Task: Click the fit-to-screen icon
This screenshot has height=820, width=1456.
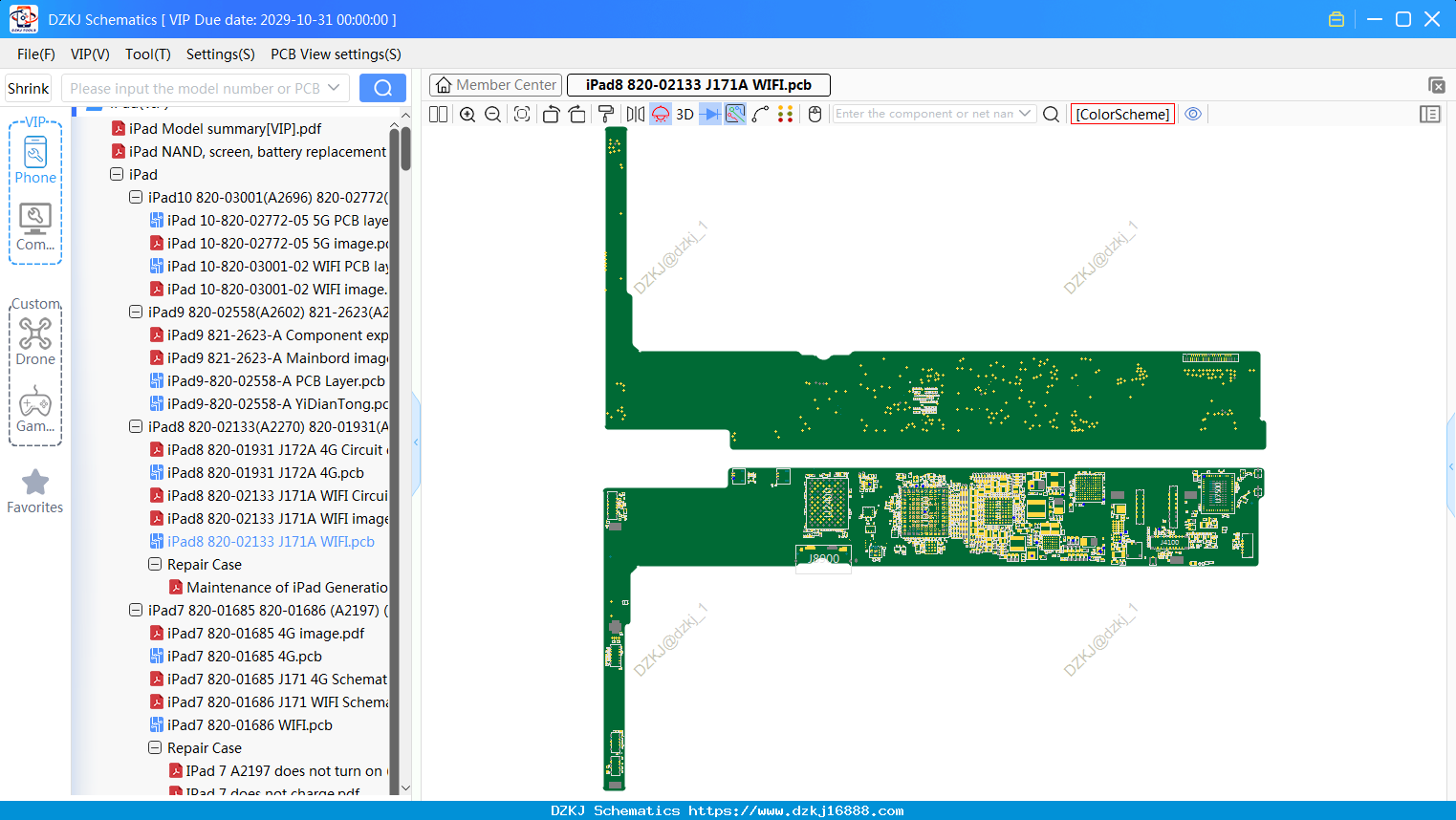Action: click(x=522, y=114)
